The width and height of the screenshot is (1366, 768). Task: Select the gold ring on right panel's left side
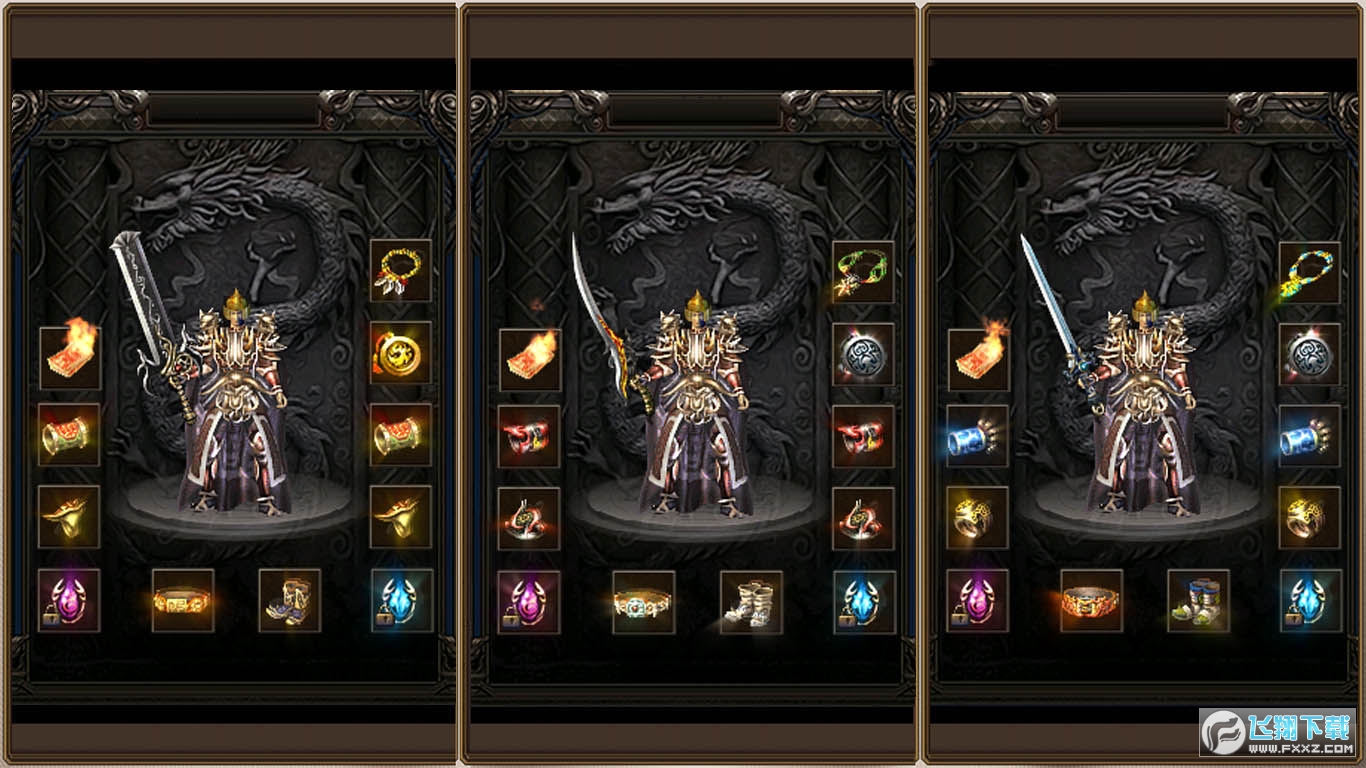tap(978, 518)
